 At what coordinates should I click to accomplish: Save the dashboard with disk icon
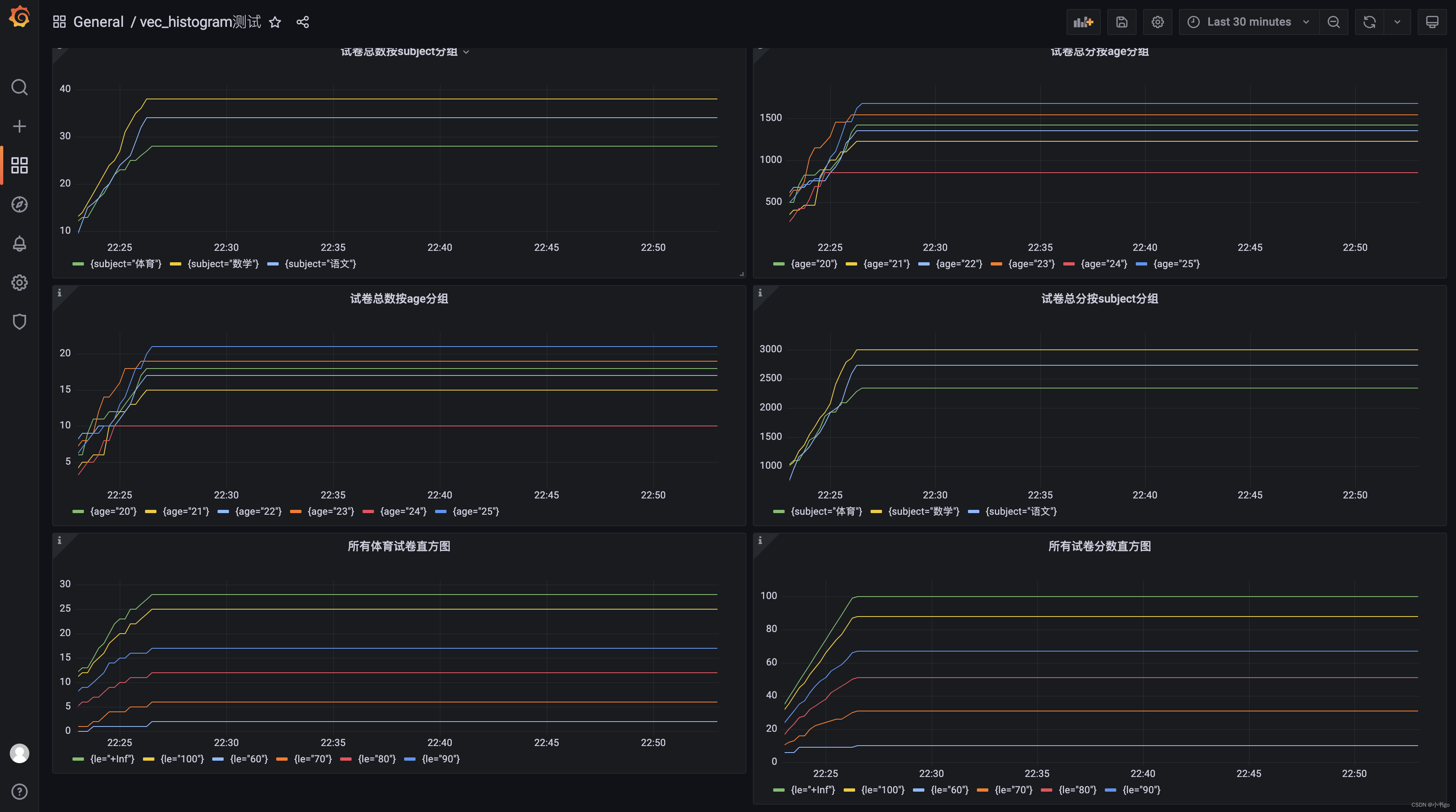point(1122,22)
